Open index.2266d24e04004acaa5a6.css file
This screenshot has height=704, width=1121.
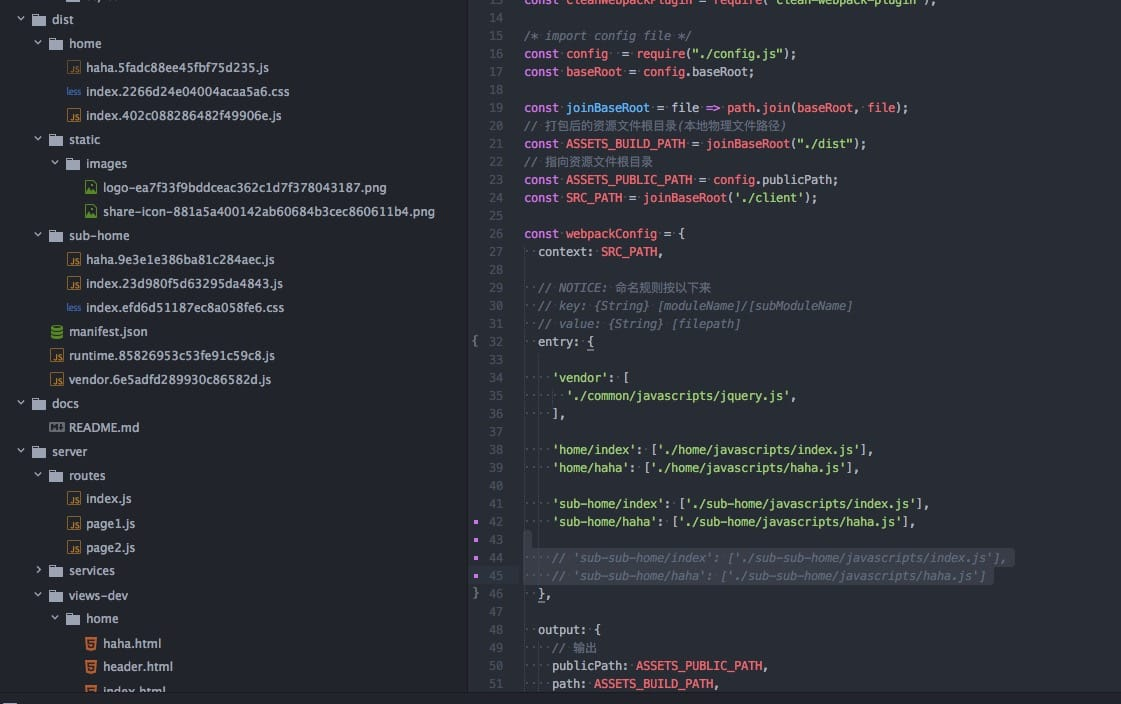[x=187, y=91]
